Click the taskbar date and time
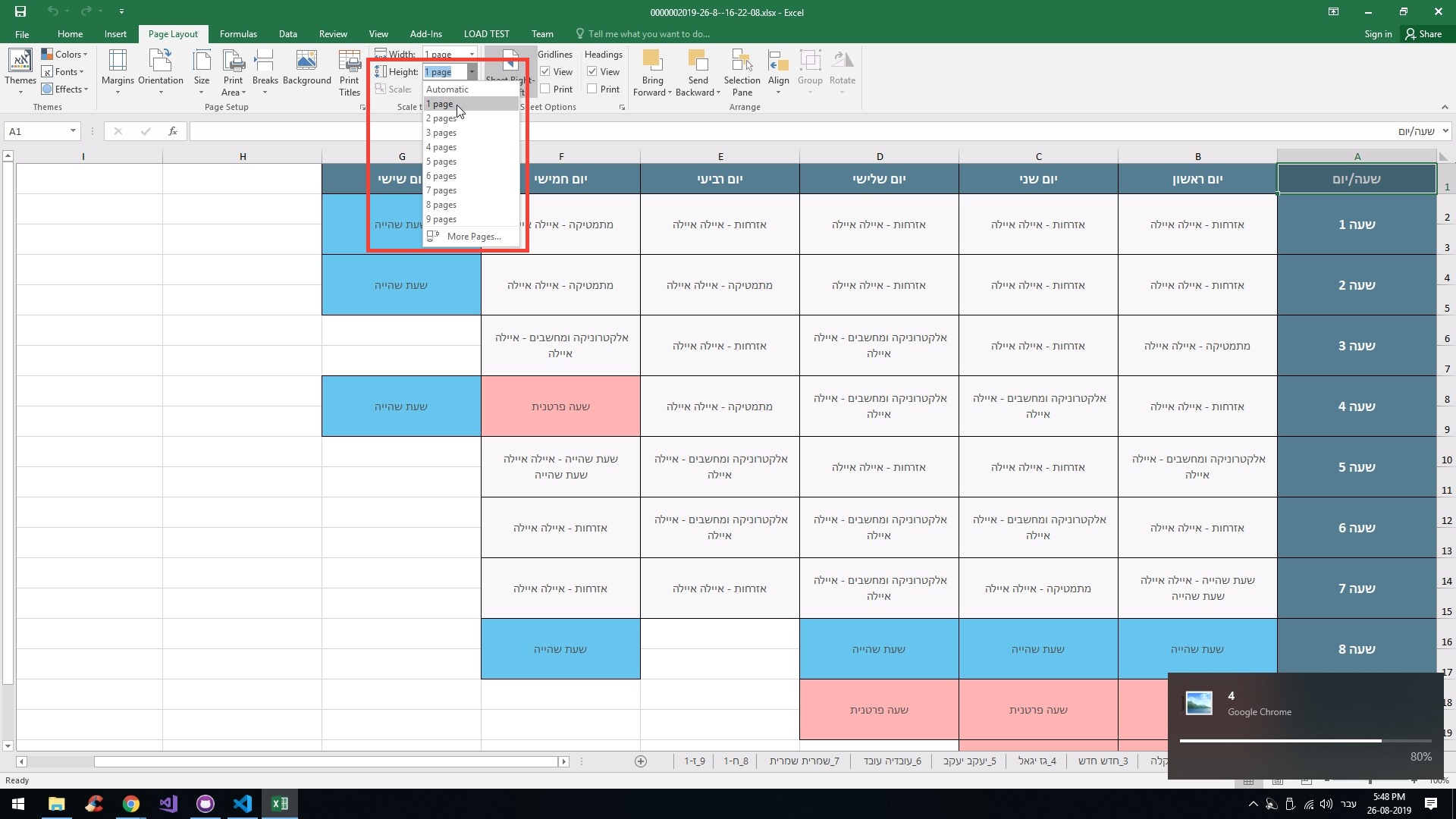Image resolution: width=1456 pixels, height=819 pixels. tap(1389, 804)
